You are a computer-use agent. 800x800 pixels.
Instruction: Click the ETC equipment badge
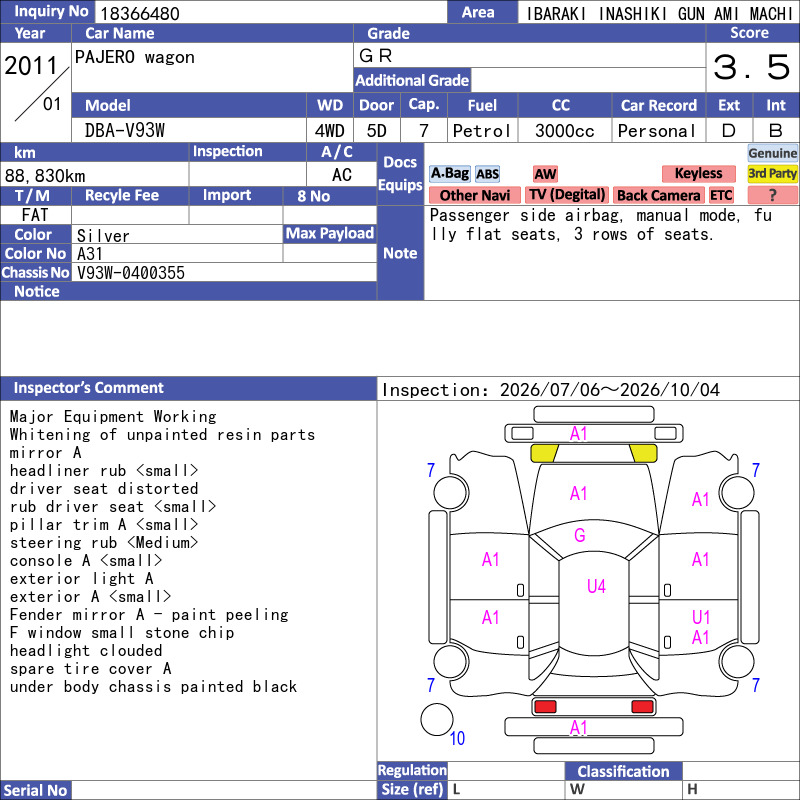click(721, 195)
